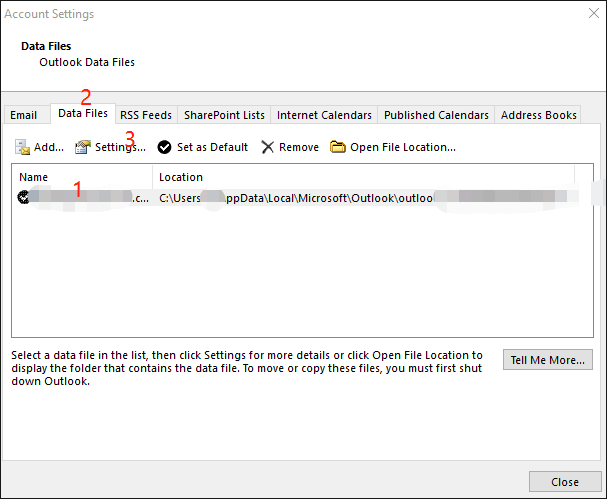Click Open File Location... text
This screenshot has width=607, height=499.
[403, 147]
